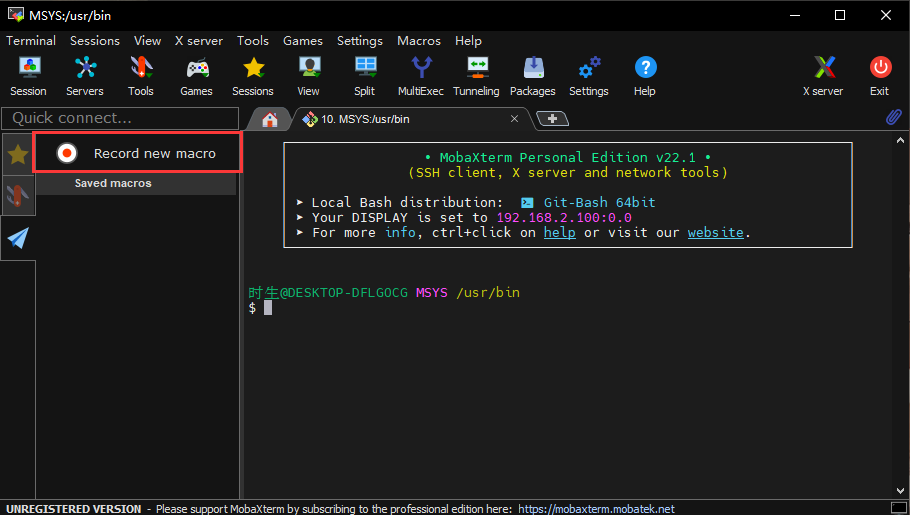Viewport: 910px width, 515px height.
Task: Click the status bar monitor icon
Action: click(898, 508)
